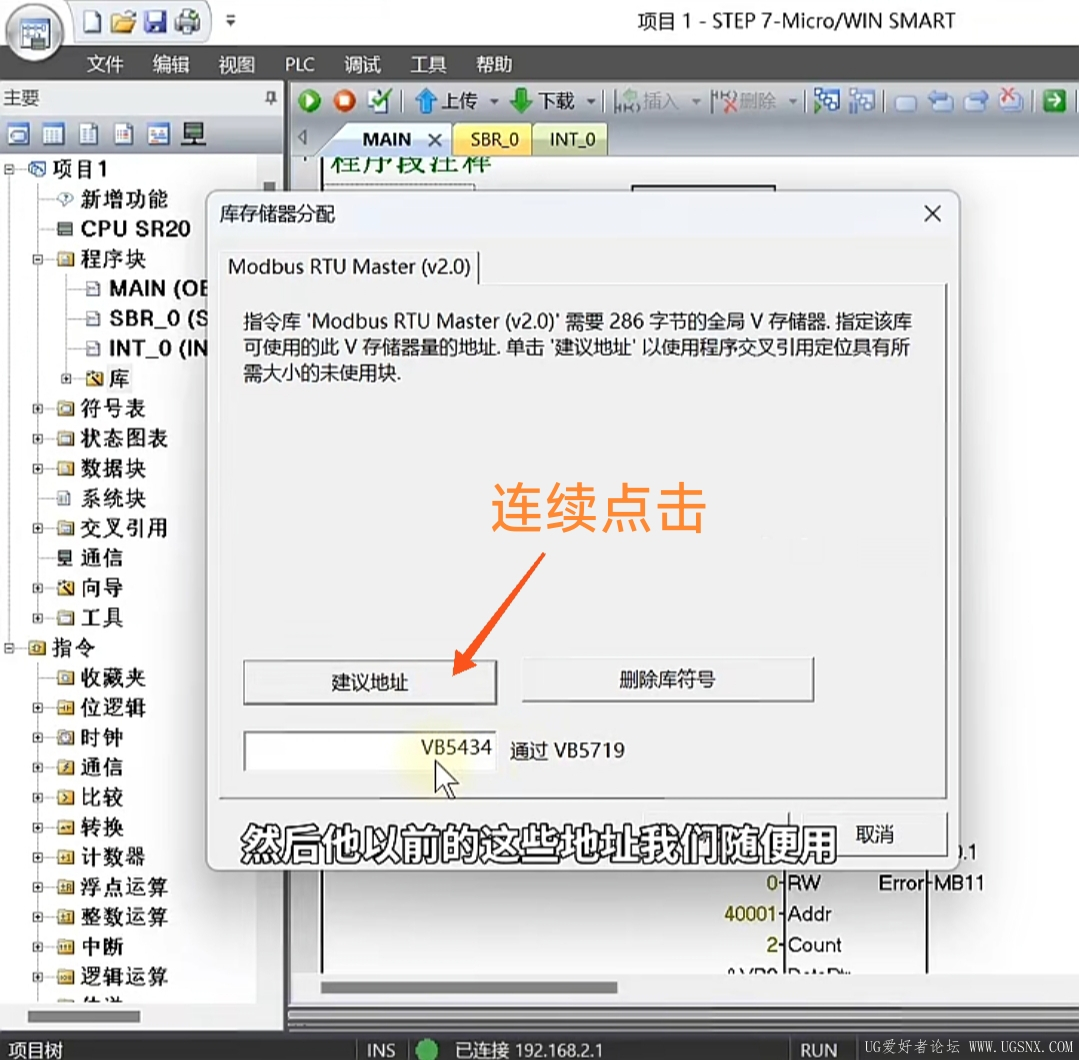Click the green arrow icon at toolbar end
Viewport: 1079px width, 1060px height.
click(1054, 101)
